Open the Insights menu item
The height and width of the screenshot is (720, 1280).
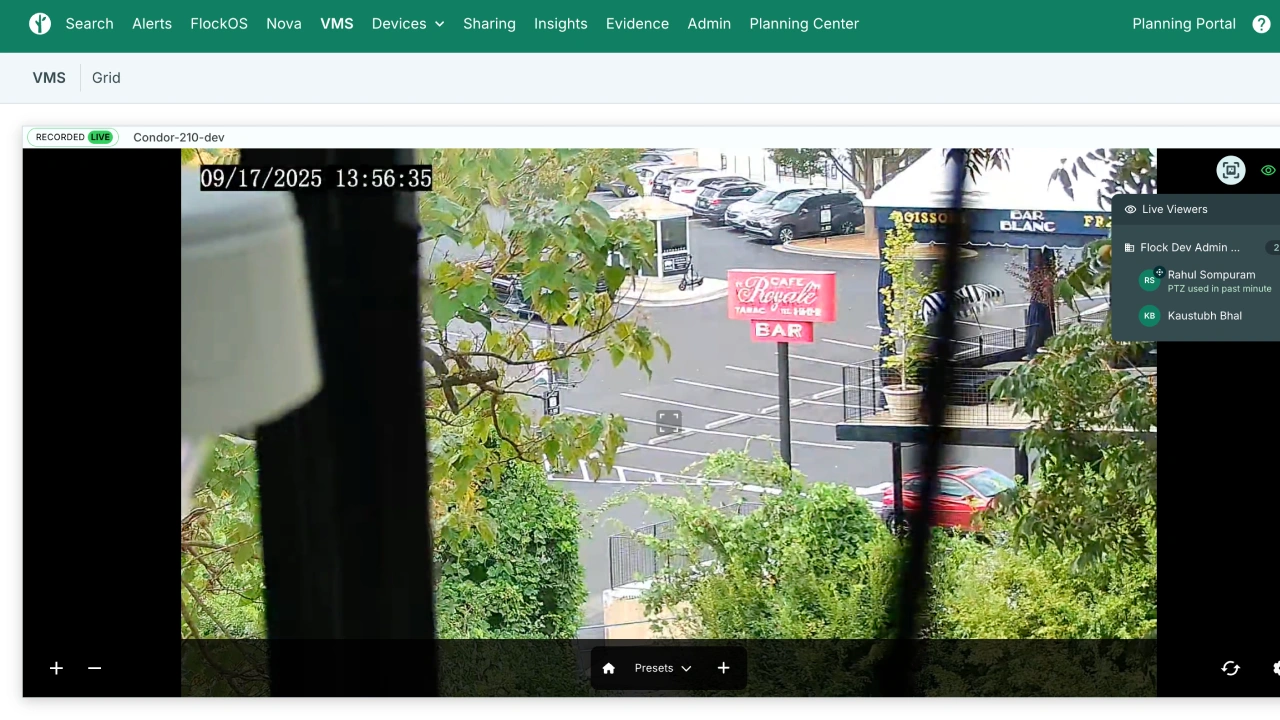[561, 24]
